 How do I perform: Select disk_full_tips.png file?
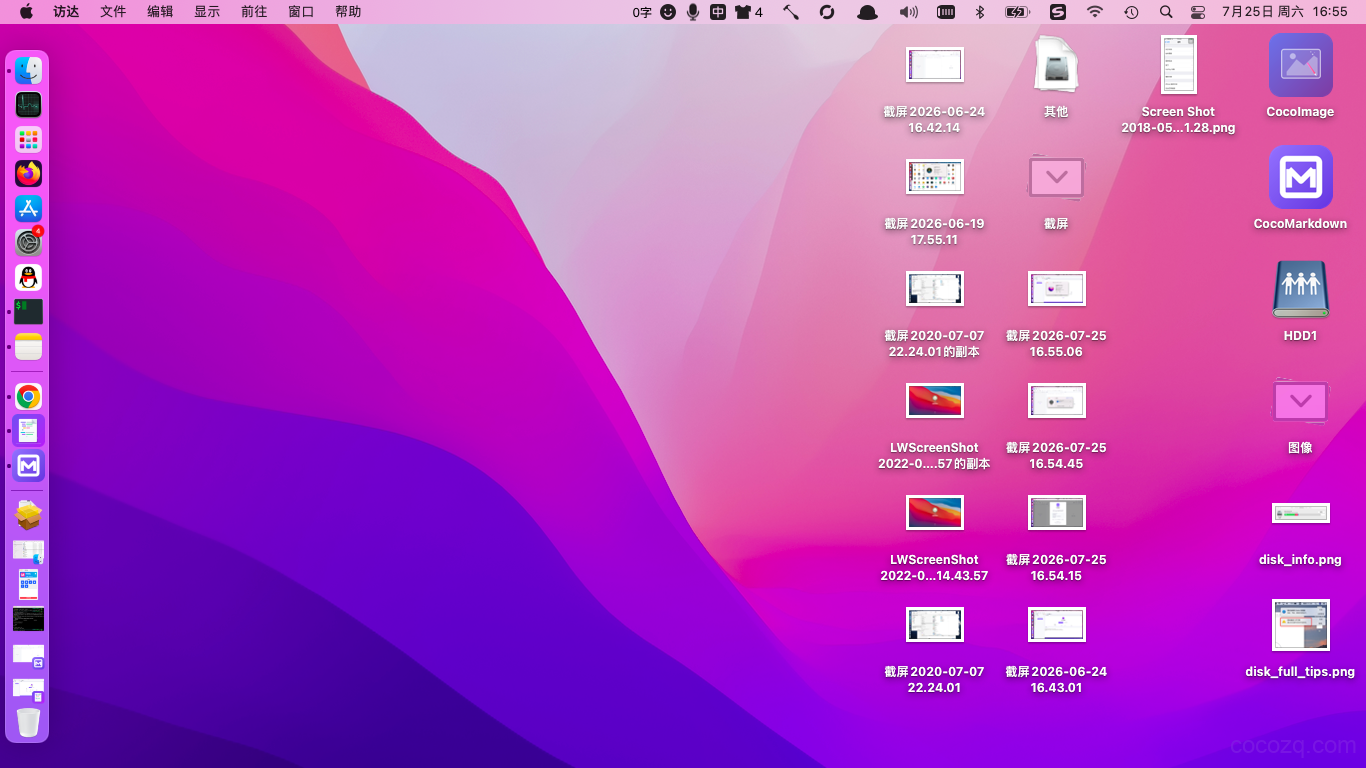tap(1300, 625)
